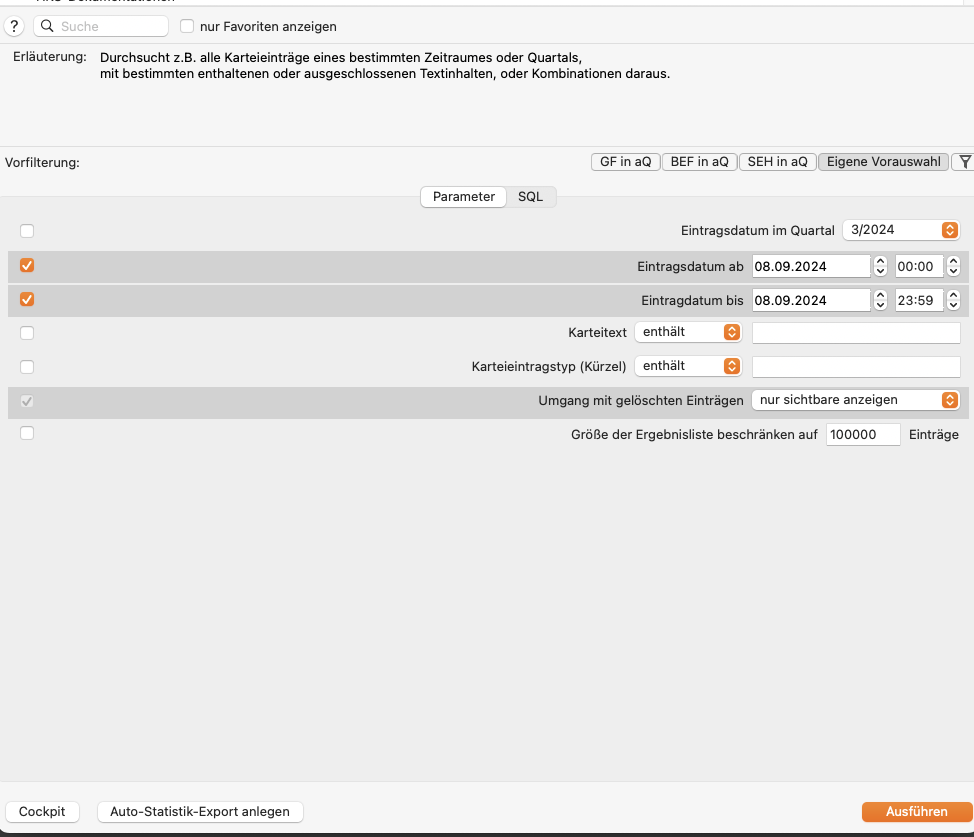Select the Parameter tab

(x=463, y=196)
